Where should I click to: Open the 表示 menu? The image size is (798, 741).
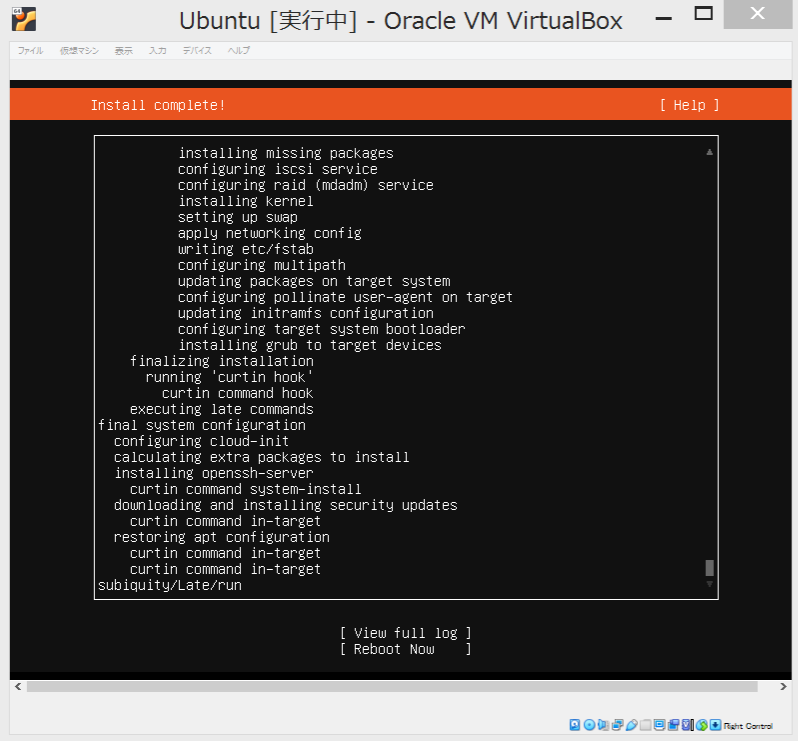tap(123, 50)
